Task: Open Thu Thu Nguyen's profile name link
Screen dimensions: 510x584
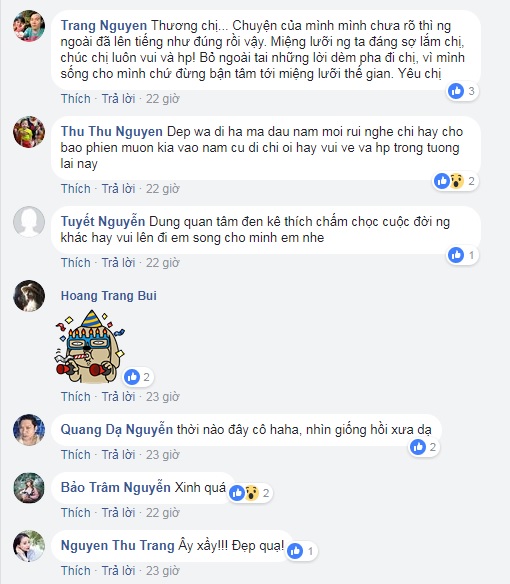Action: pyautogui.click(x=112, y=131)
